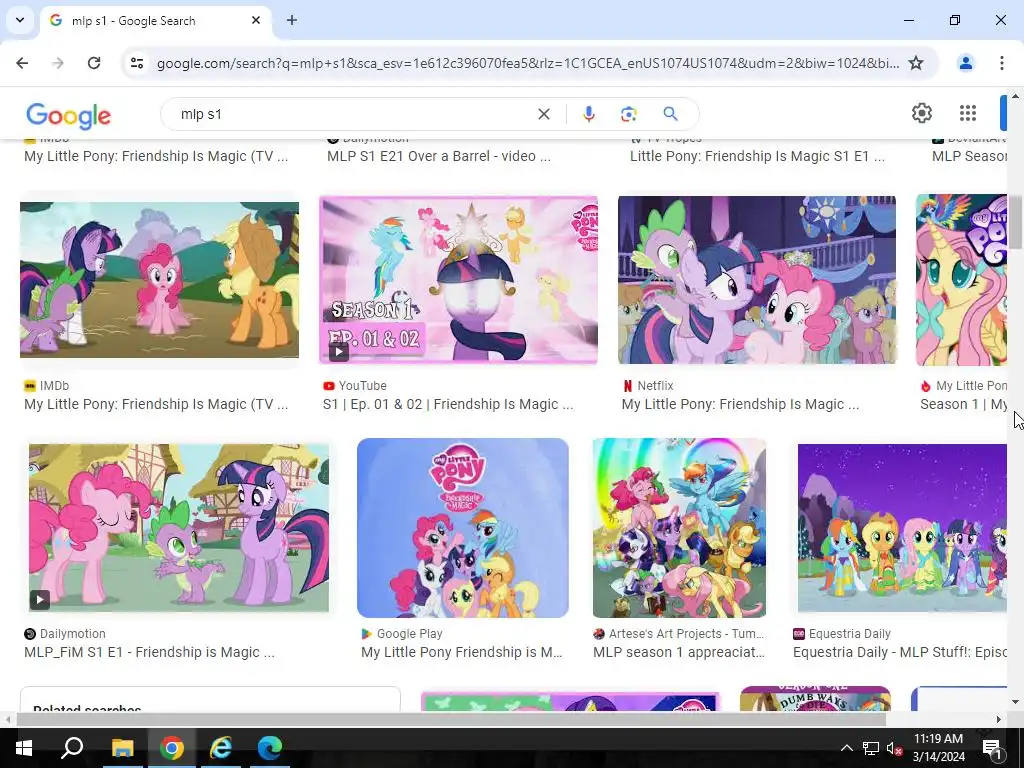Follow 'Equestria Daily - MLP Stuff!' link
The image size is (1024, 768).
(x=900, y=652)
